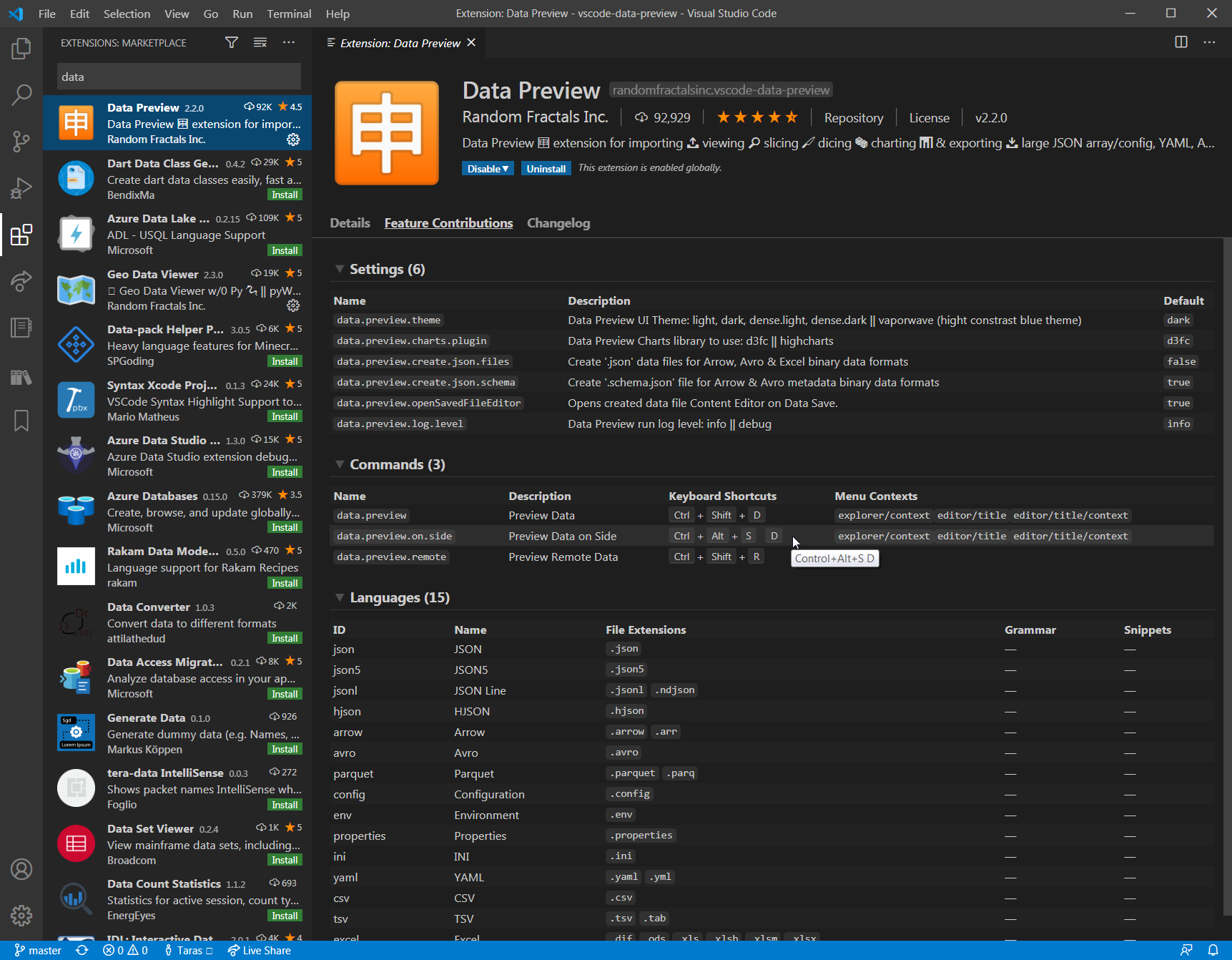Viewport: 1232px width, 960px height.
Task: Open the Repository link
Action: click(854, 118)
